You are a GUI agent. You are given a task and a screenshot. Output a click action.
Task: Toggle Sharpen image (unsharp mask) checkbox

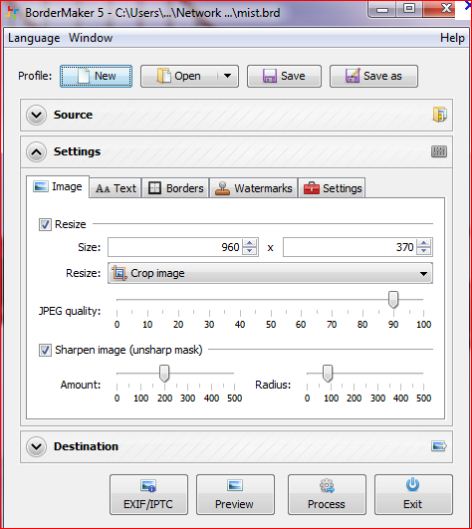click(x=45, y=350)
